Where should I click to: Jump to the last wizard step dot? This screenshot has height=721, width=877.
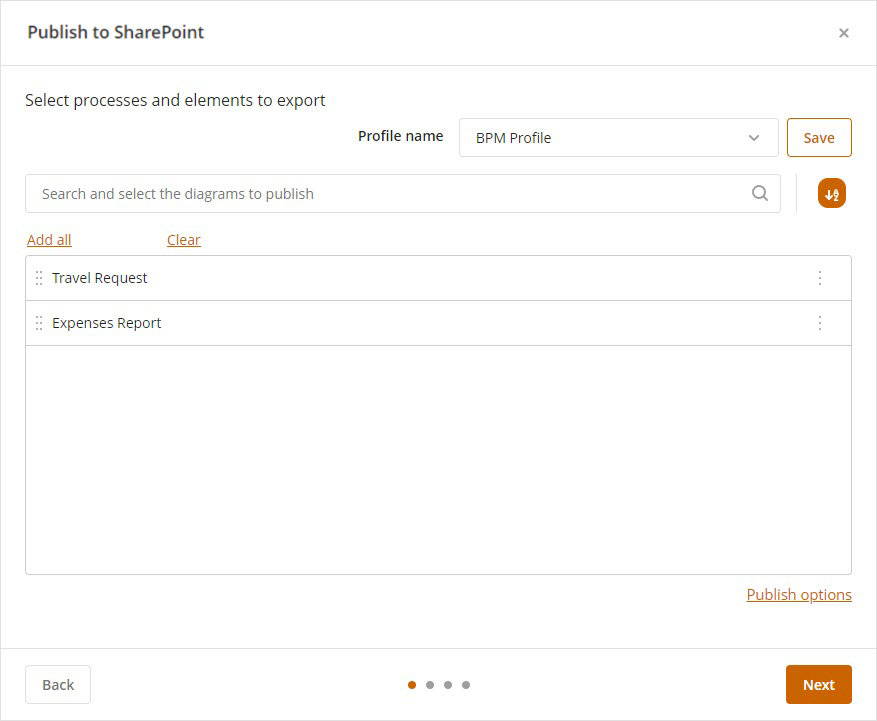point(466,685)
